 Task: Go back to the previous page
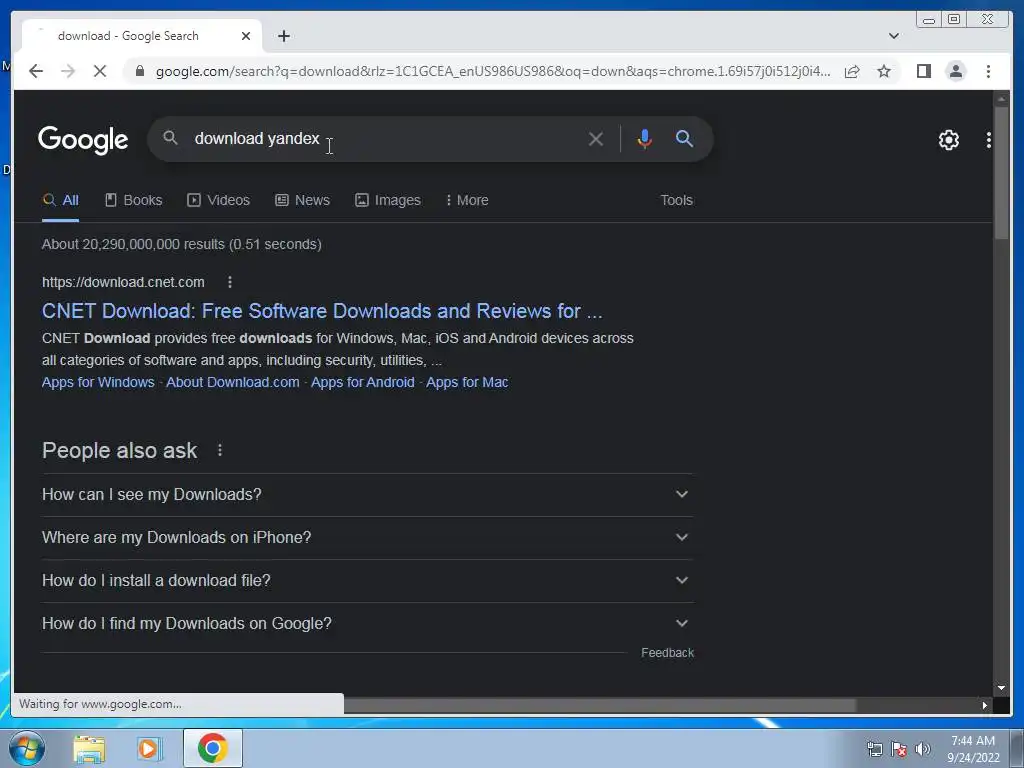coord(36,71)
